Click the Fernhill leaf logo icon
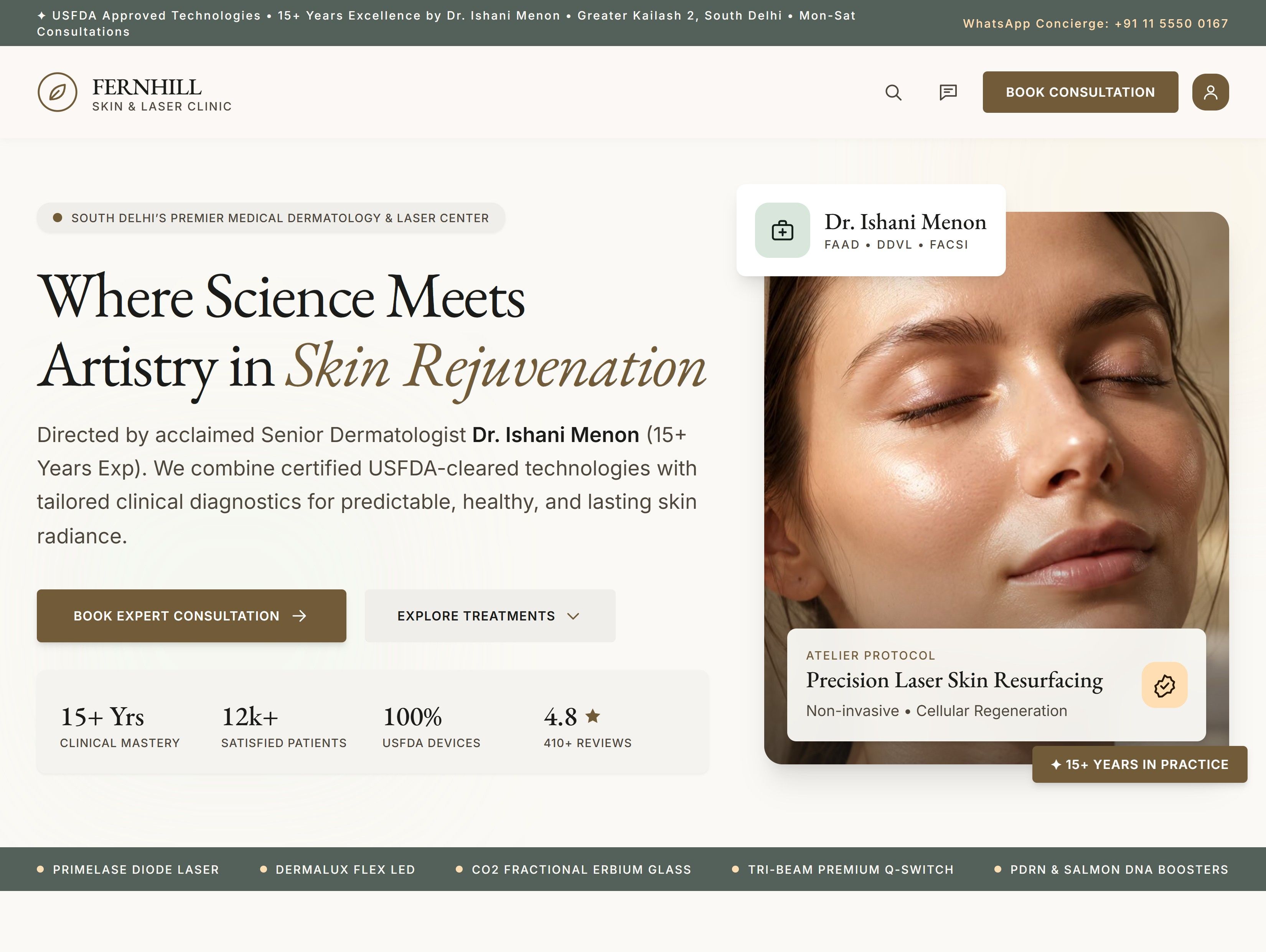Image resolution: width=1266 pixels, height=952 pixels. [57, 92]
